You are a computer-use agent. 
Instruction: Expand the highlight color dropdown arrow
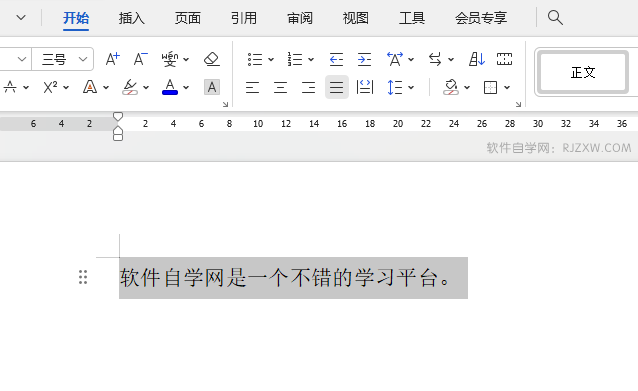(146, 87)
